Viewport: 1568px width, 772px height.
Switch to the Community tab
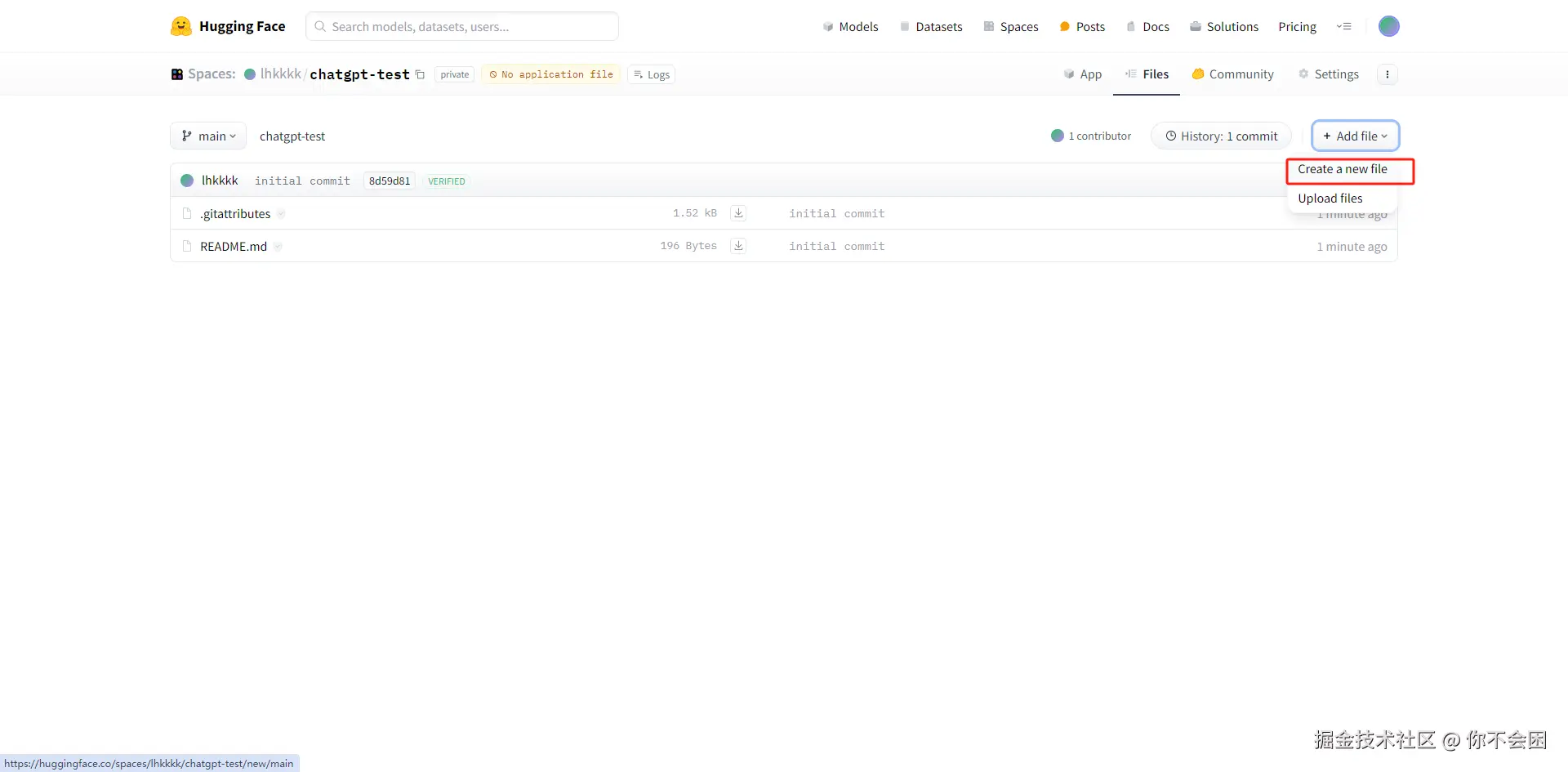tap(1232, 74)
